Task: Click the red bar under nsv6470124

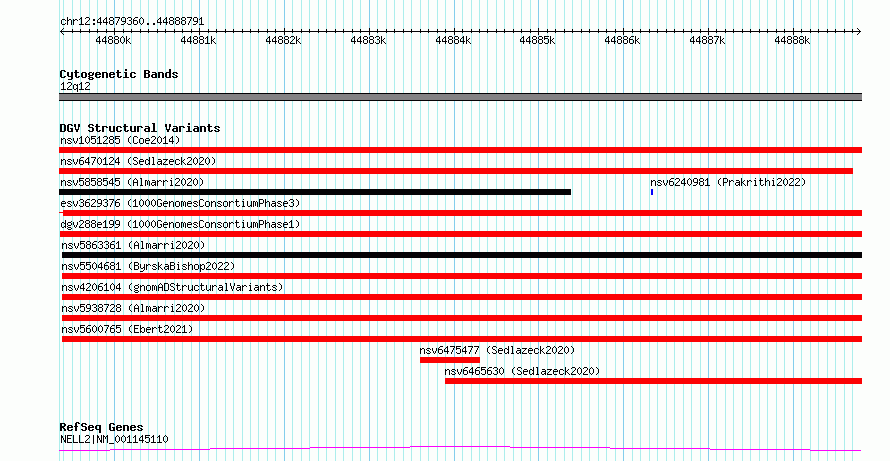Action: click(456, 171)
